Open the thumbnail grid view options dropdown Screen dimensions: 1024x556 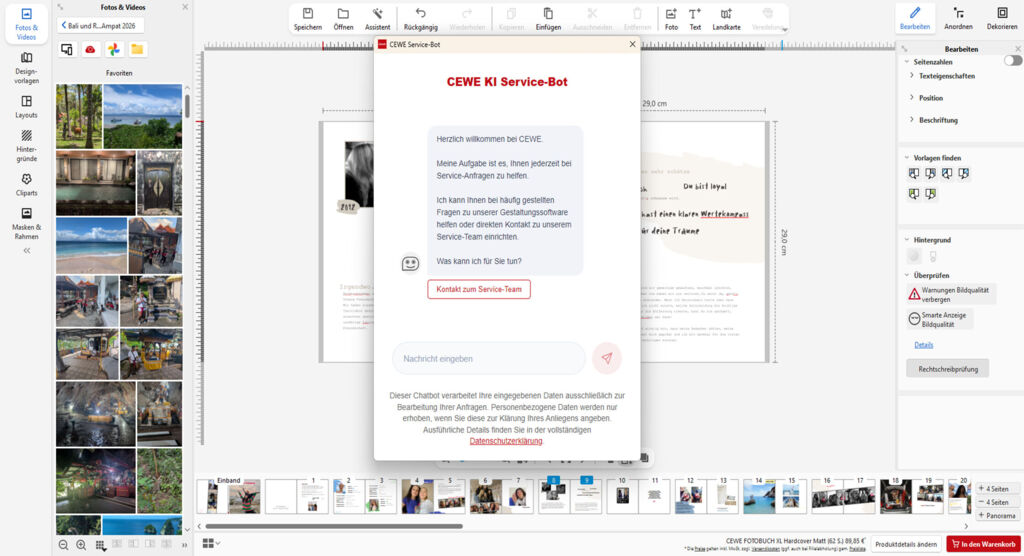point(100,545)
